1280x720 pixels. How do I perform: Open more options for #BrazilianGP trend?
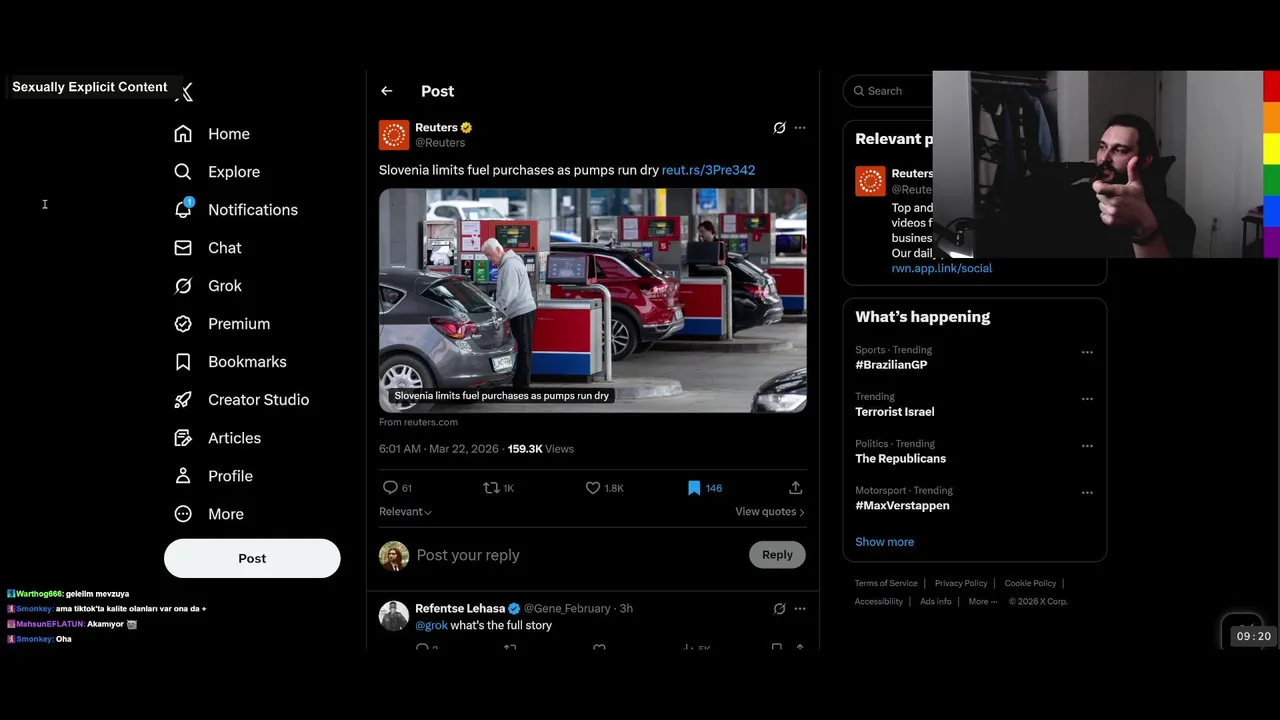[x=1087, y=352]
